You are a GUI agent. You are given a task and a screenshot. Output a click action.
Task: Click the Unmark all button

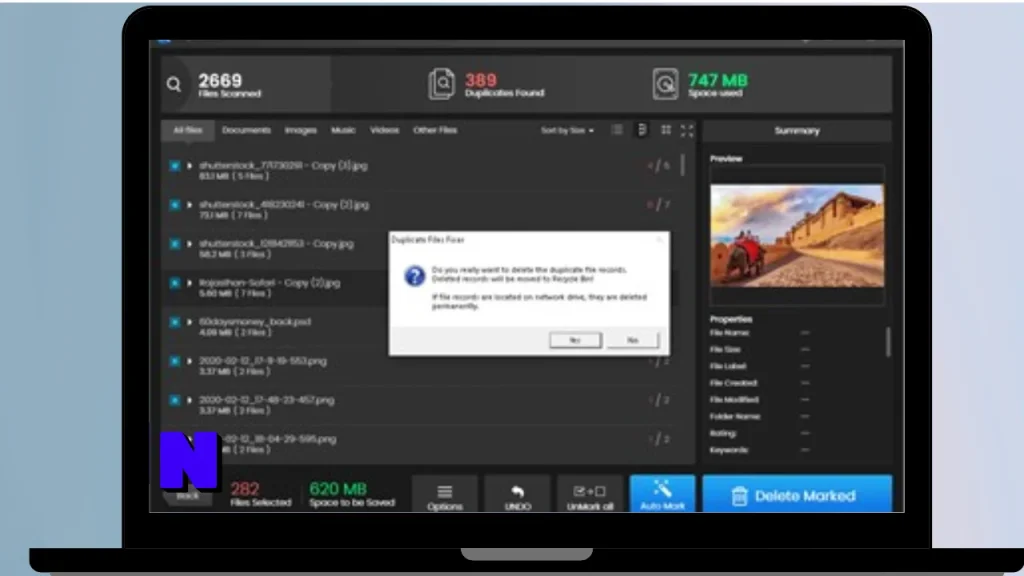[590, 496]
